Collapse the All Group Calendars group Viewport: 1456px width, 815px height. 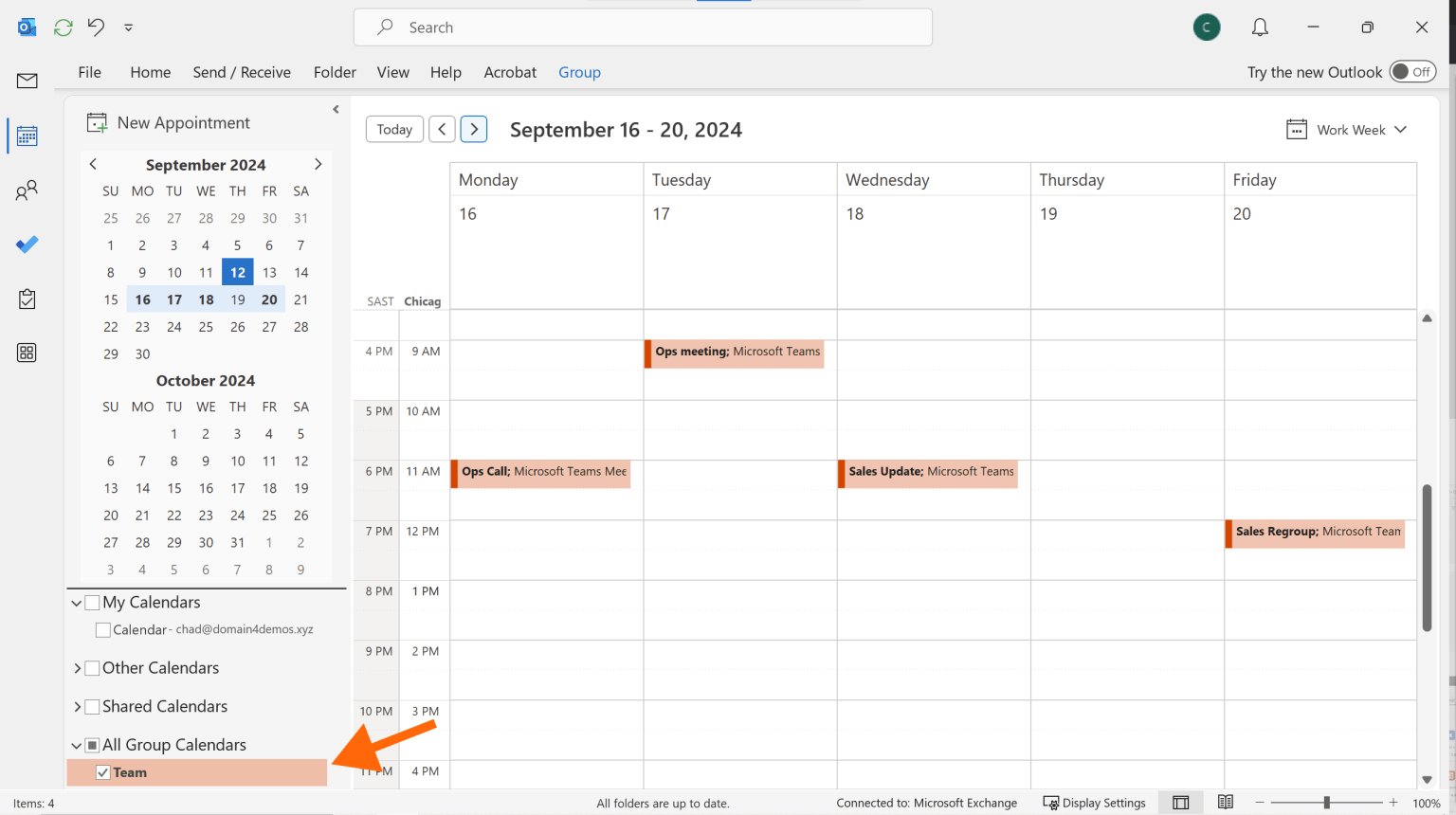pyautogui.click(x=77, y=746)
